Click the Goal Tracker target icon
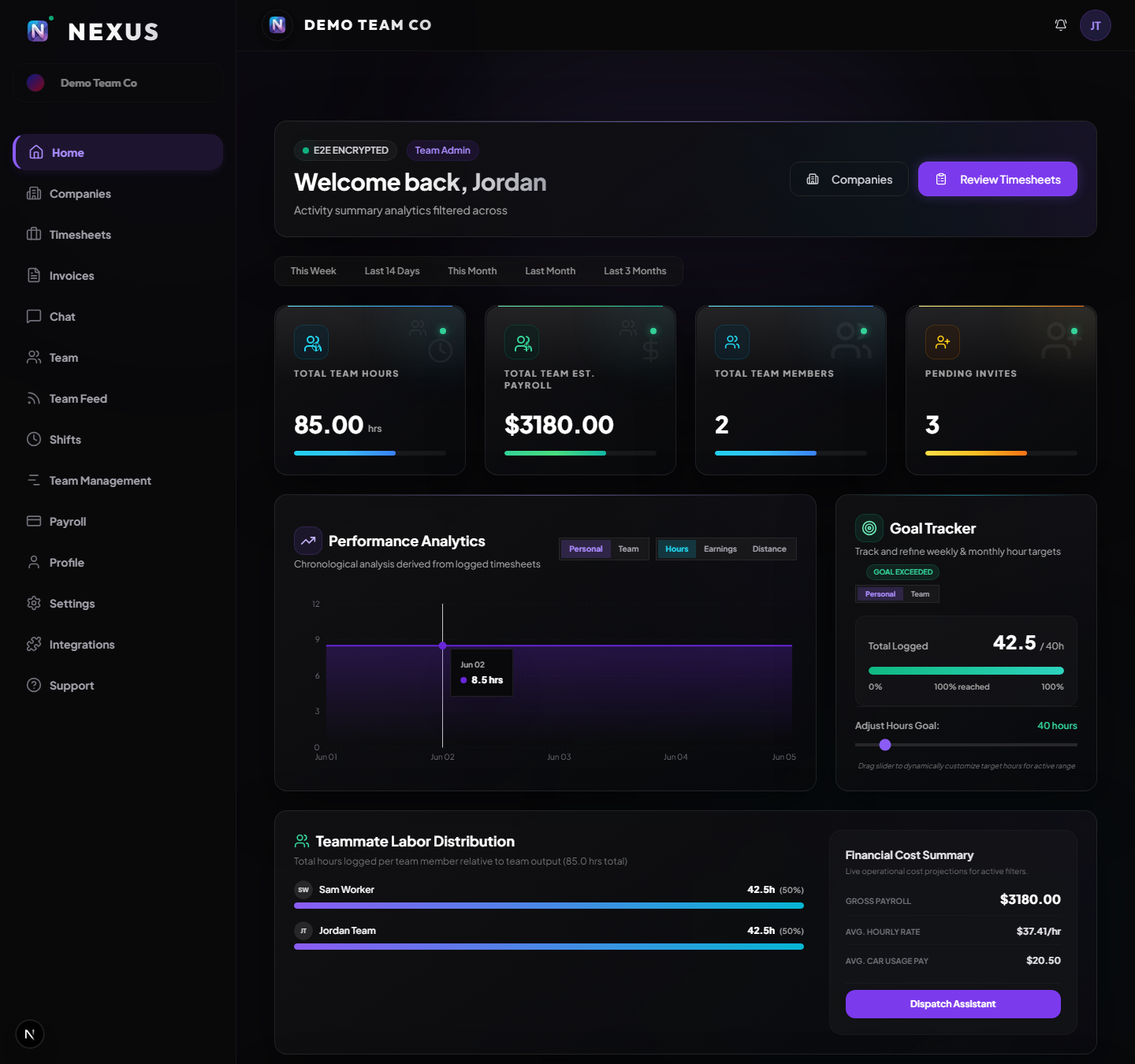 (x=869, y=528)
